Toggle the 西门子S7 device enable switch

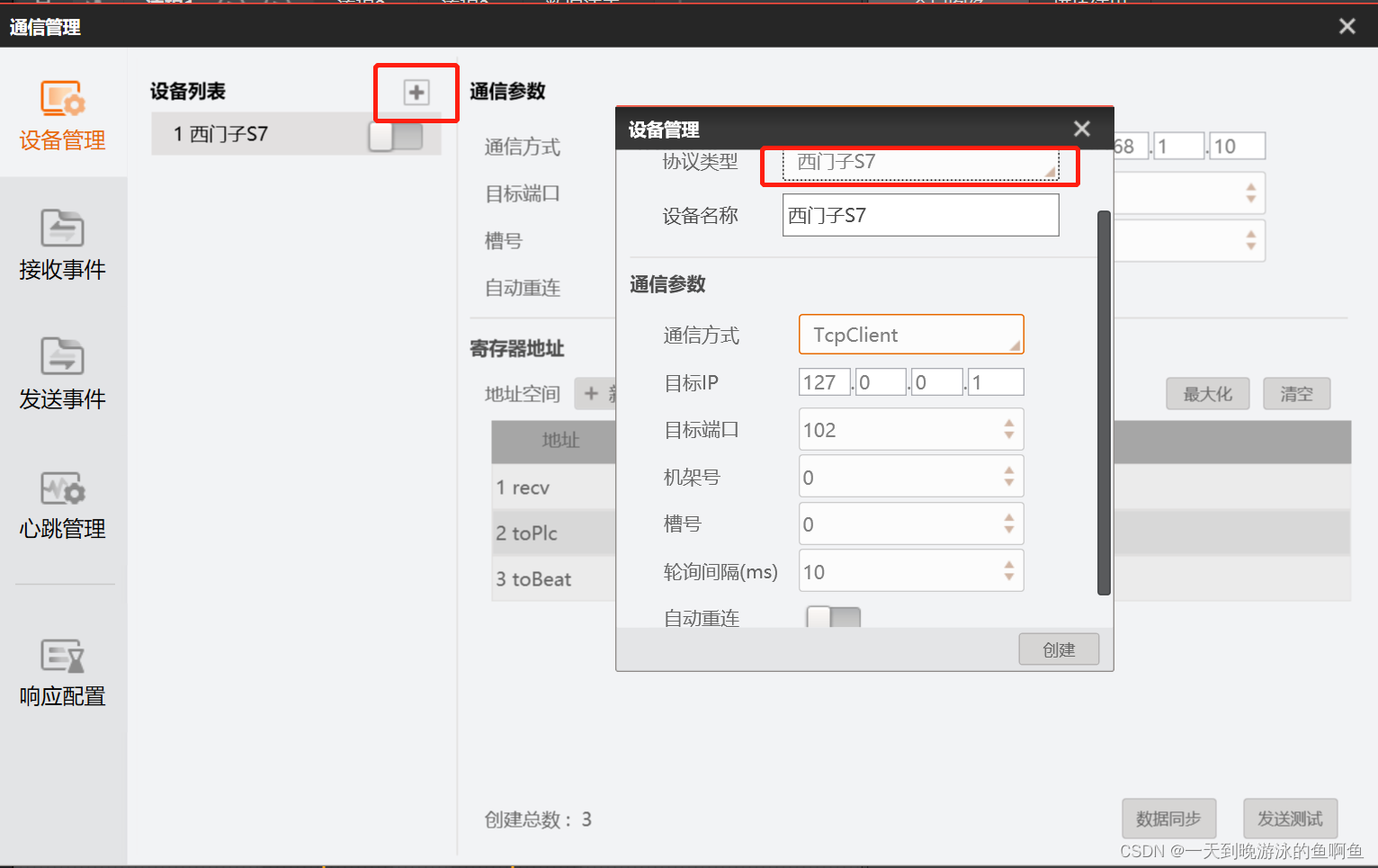[x=396, y=136]
